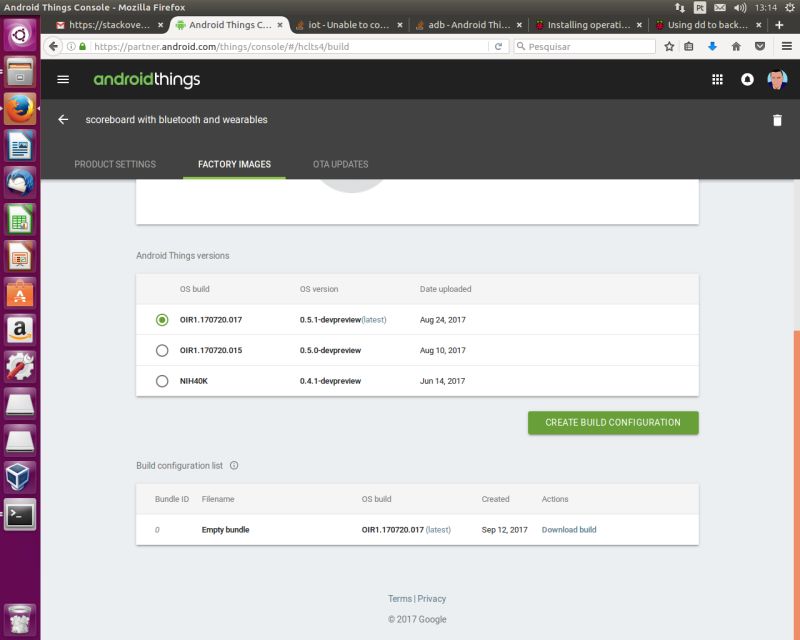Switch to stackoverflow Gmail browser tab
Viewport: 800px width, 640px height.
point(109,25)
